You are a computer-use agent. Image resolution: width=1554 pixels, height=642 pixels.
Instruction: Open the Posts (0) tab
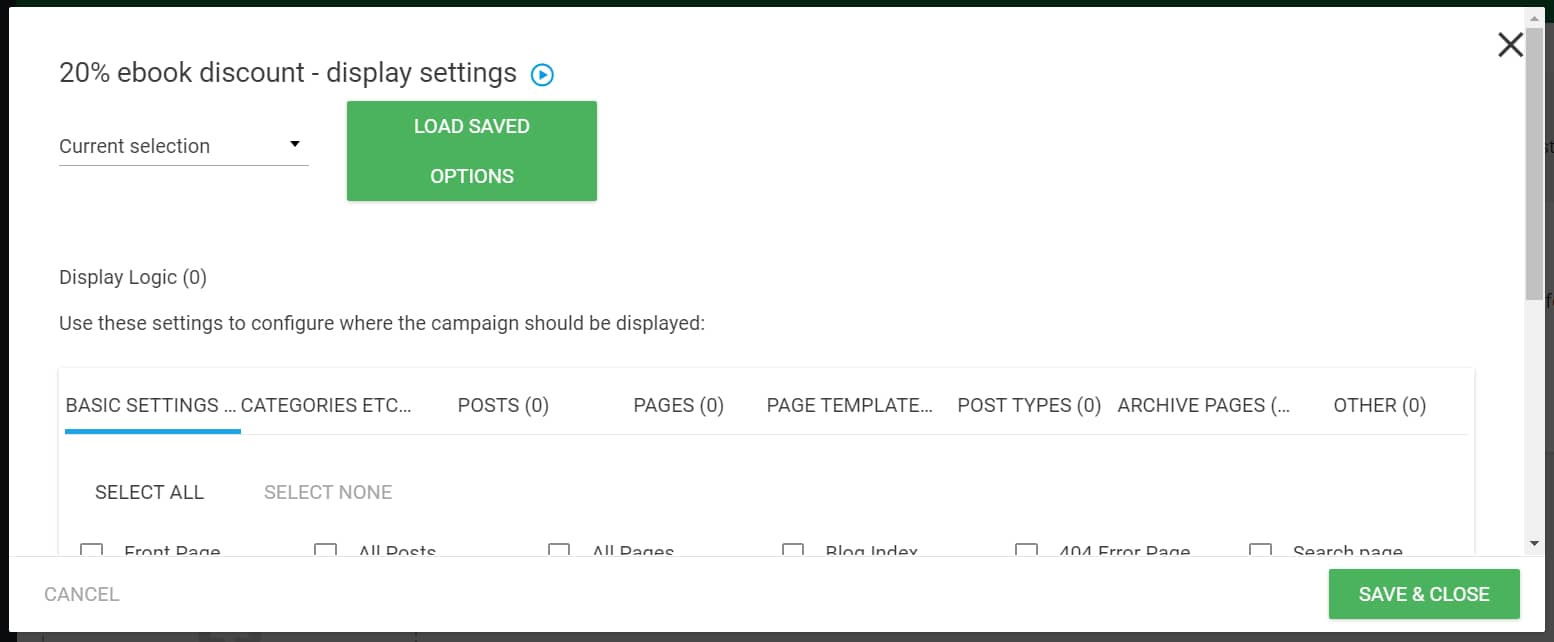pos(503,405)
